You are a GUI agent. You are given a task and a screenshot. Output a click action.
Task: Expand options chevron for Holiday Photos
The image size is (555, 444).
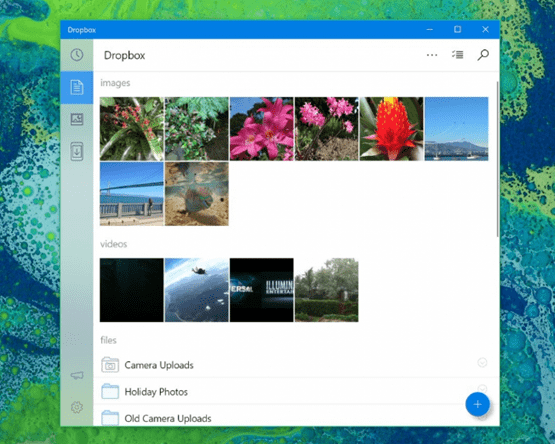pyautogui.click(x=482, y=388)
